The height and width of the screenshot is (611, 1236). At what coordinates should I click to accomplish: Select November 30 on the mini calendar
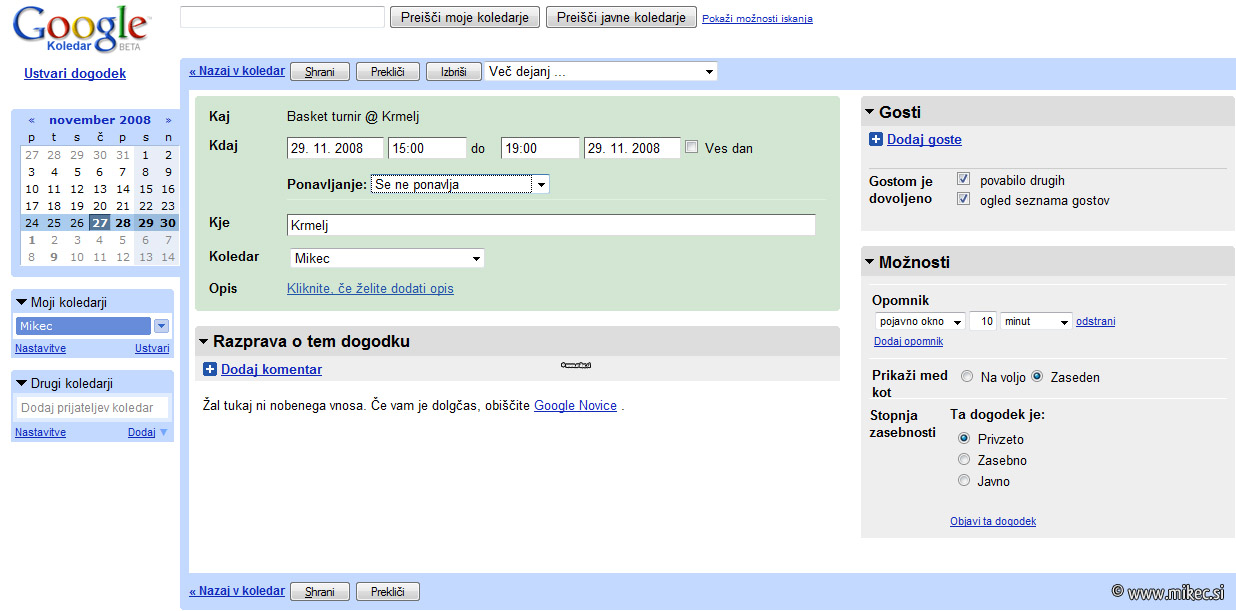point(166,222)
